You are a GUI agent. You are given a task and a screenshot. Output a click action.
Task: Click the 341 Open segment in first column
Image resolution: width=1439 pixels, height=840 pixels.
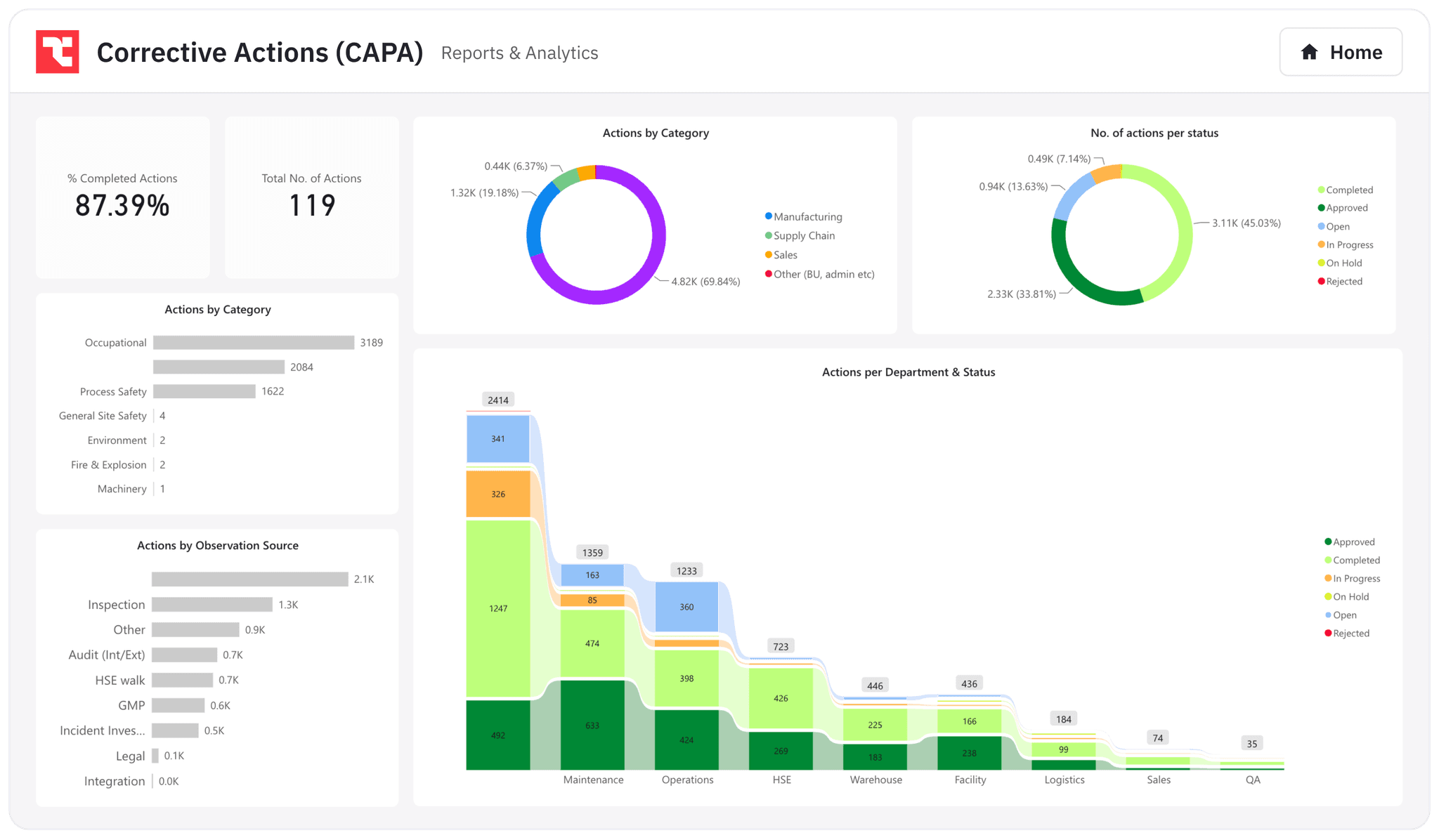(498, 439)
